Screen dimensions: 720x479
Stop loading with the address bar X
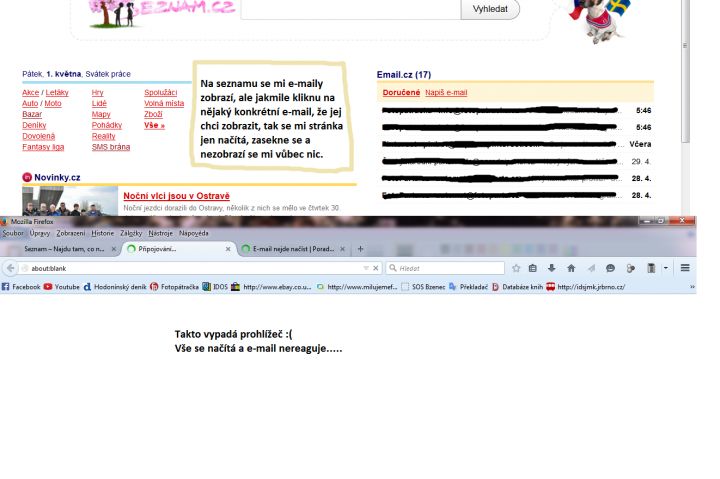(376, 268)
